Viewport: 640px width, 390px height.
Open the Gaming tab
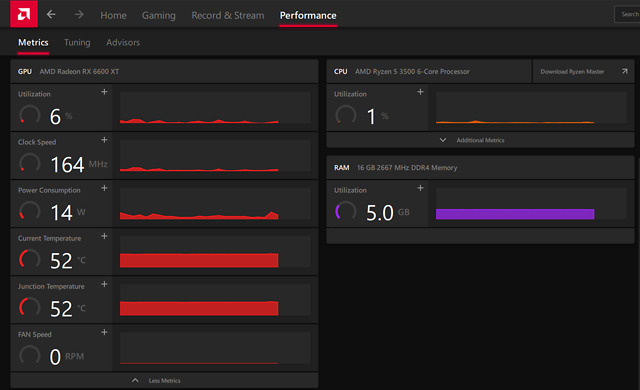[x=159, y=16]
